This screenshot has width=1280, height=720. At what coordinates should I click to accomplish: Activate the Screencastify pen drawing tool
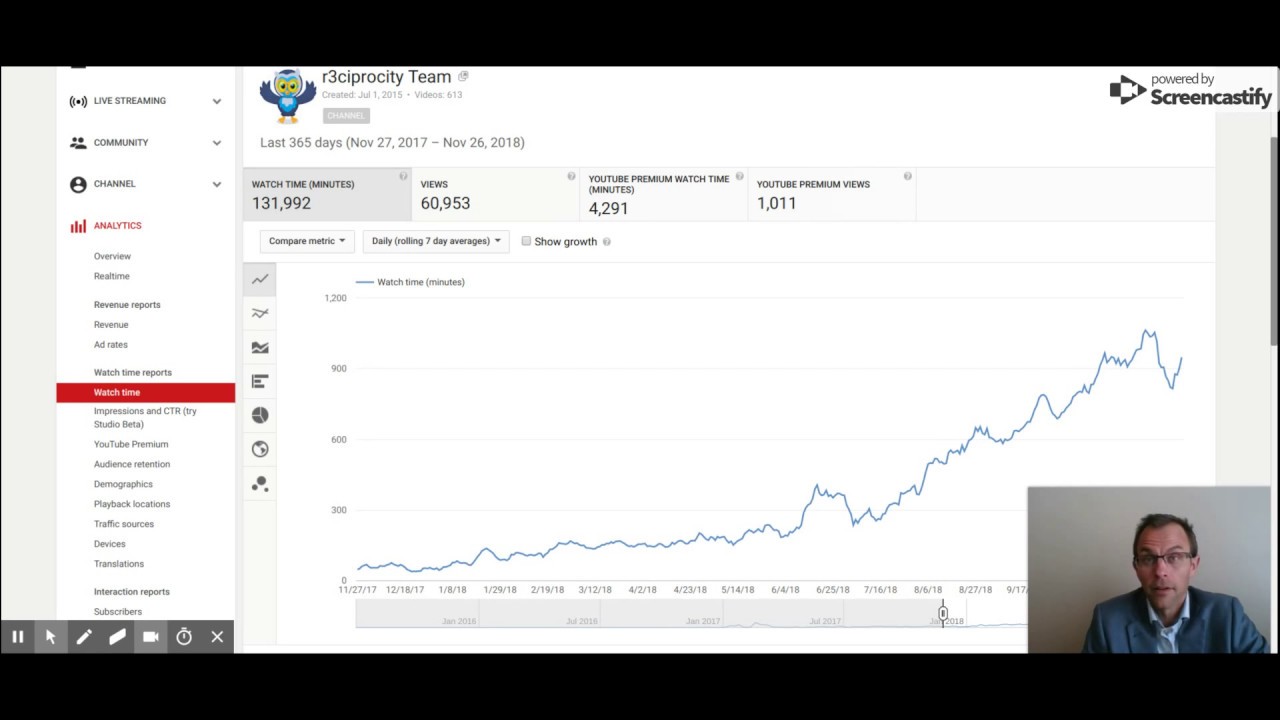[84, 637]
